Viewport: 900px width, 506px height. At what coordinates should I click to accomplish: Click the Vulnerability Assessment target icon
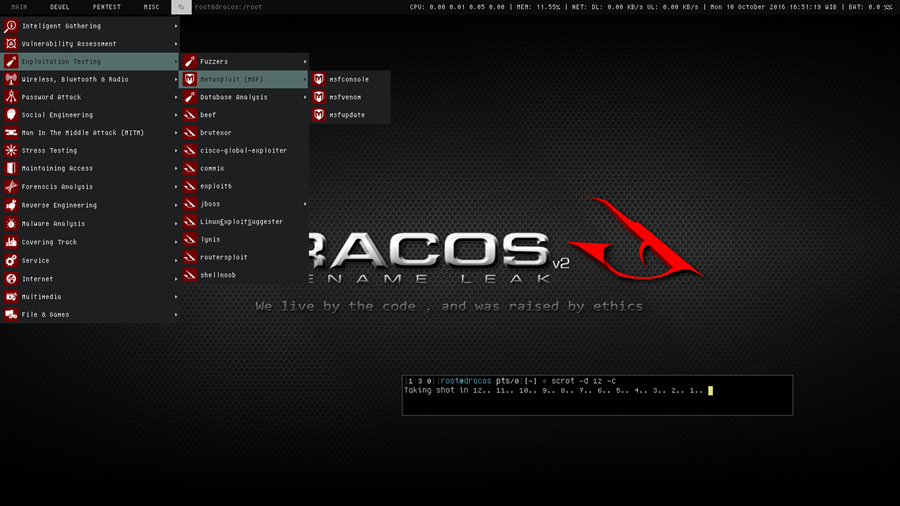[x=11, y=44]
